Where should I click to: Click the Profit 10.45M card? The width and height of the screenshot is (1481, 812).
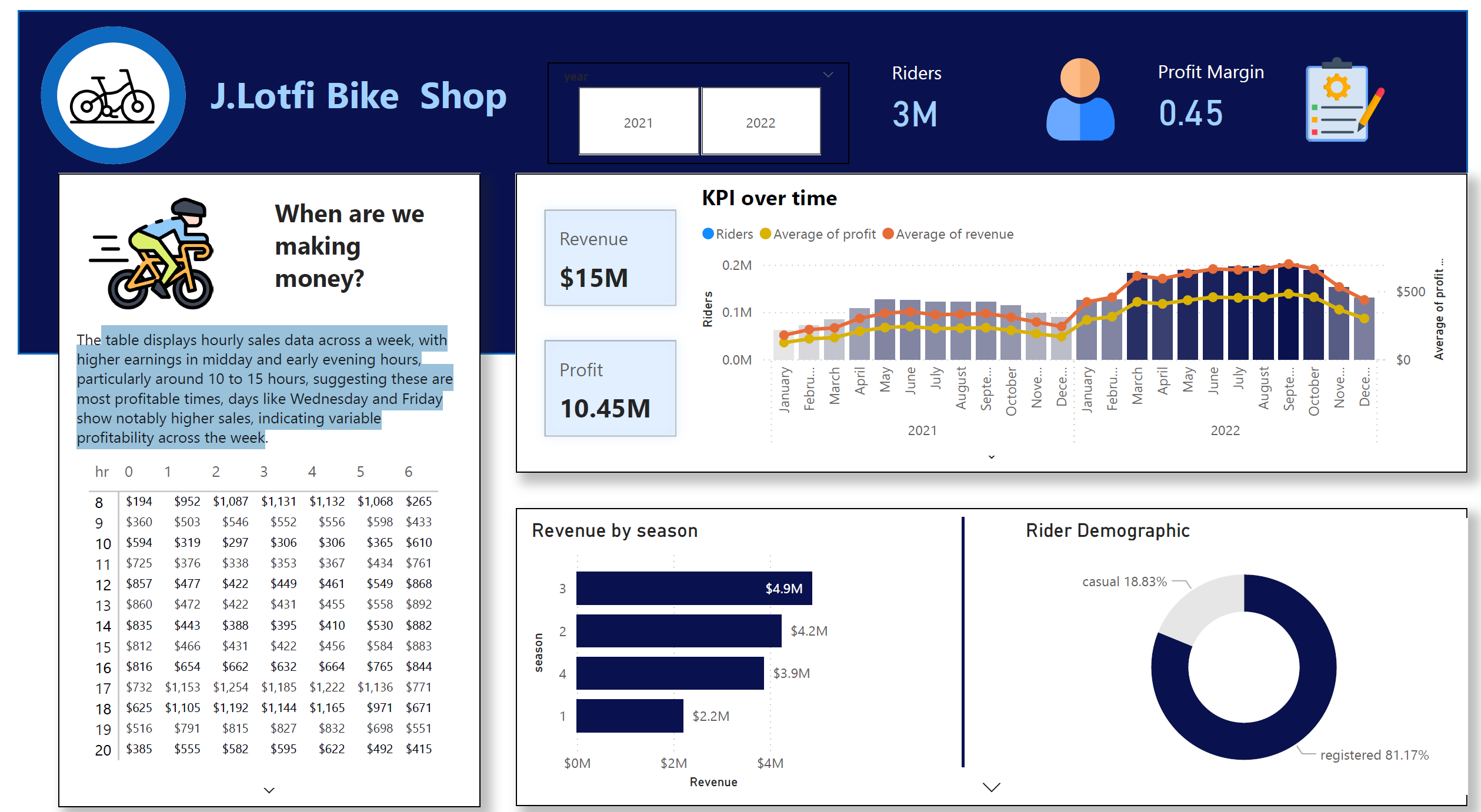[610, 388]
